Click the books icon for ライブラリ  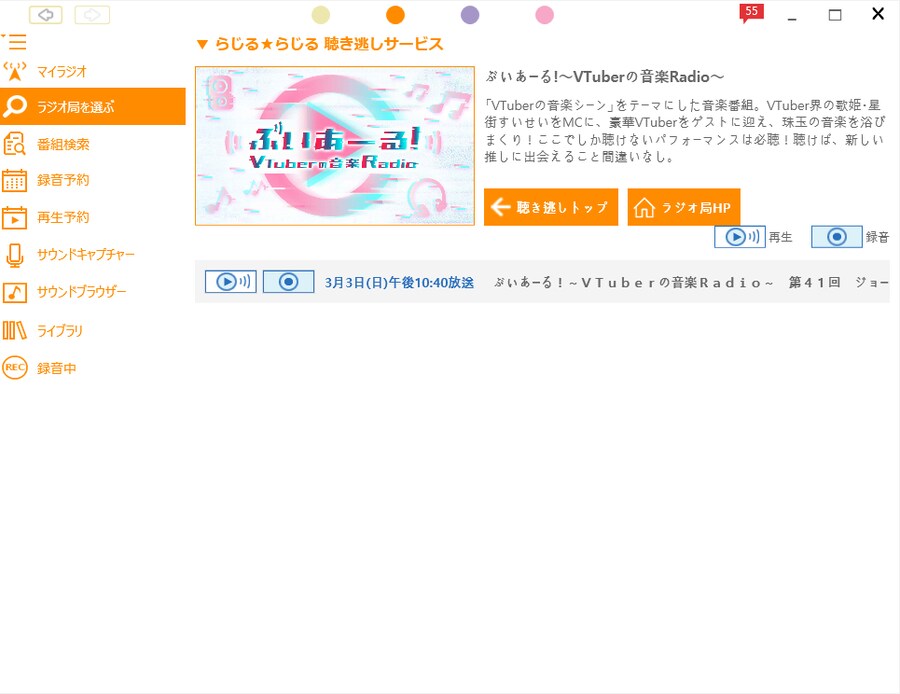coord(15,331)
